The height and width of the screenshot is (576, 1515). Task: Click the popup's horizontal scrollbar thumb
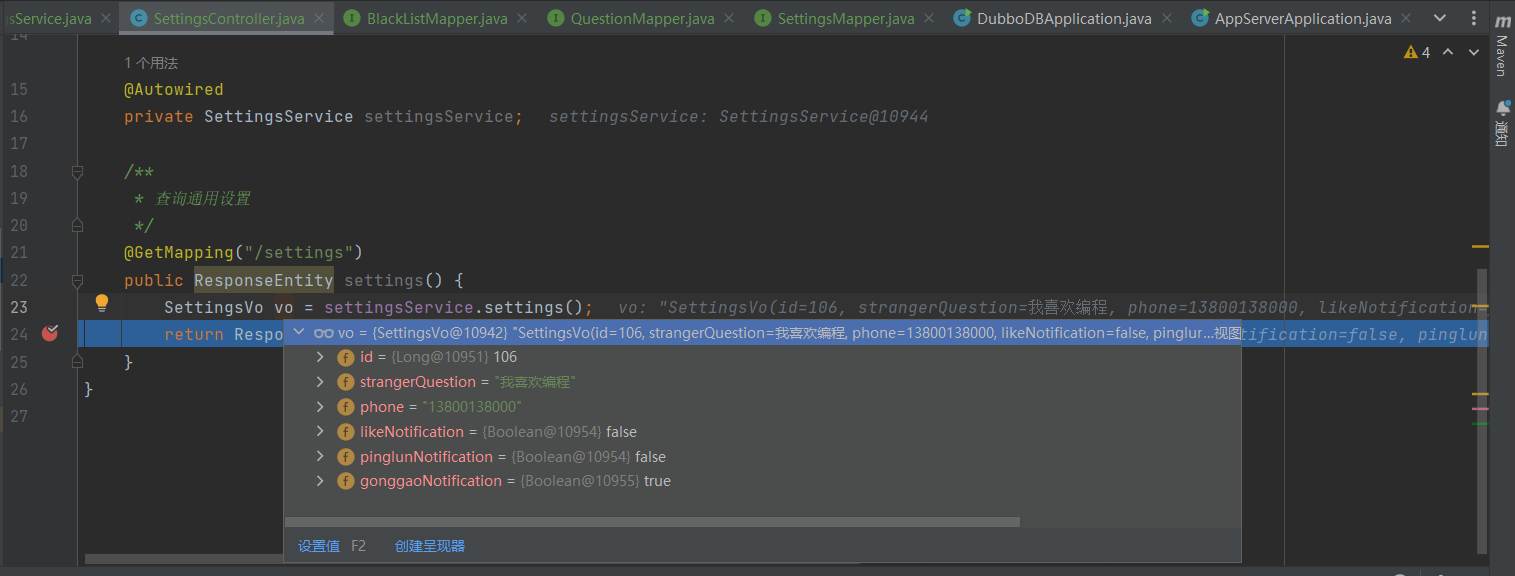(x=652, y=522)
